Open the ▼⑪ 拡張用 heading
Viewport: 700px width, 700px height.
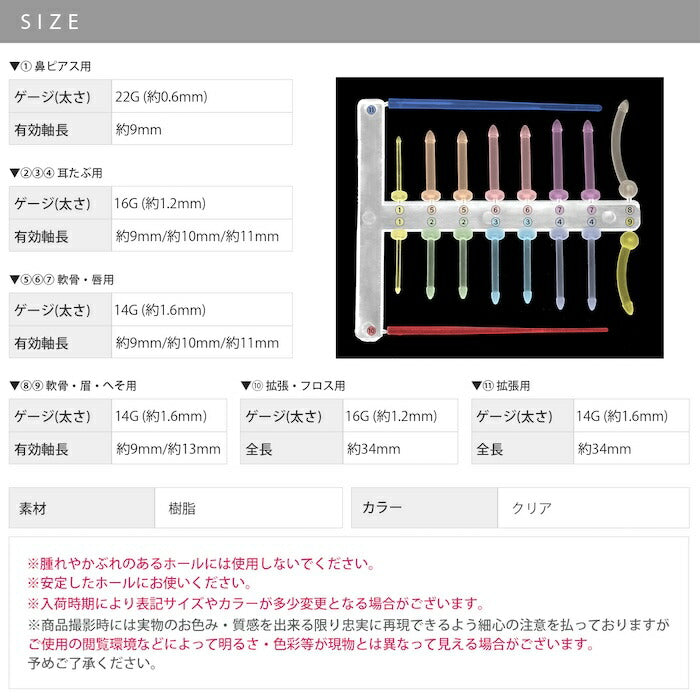(x=501, y=386)
